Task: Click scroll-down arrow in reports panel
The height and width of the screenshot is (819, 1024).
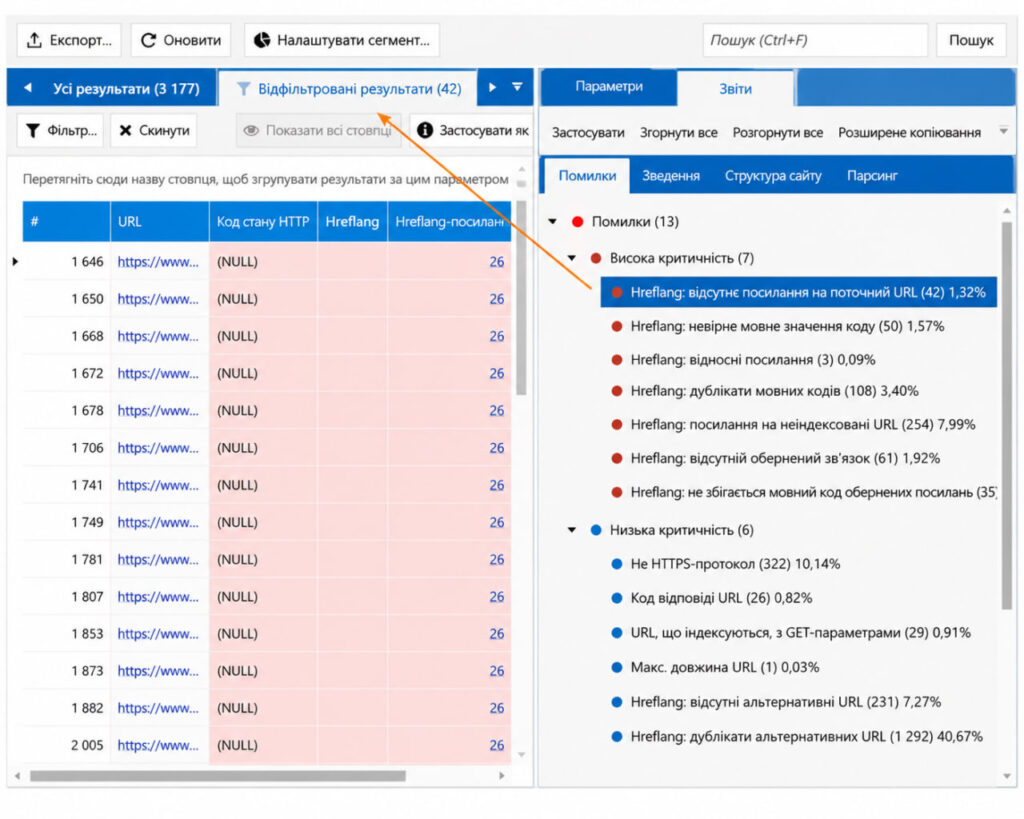Action: pos(1006,776)
